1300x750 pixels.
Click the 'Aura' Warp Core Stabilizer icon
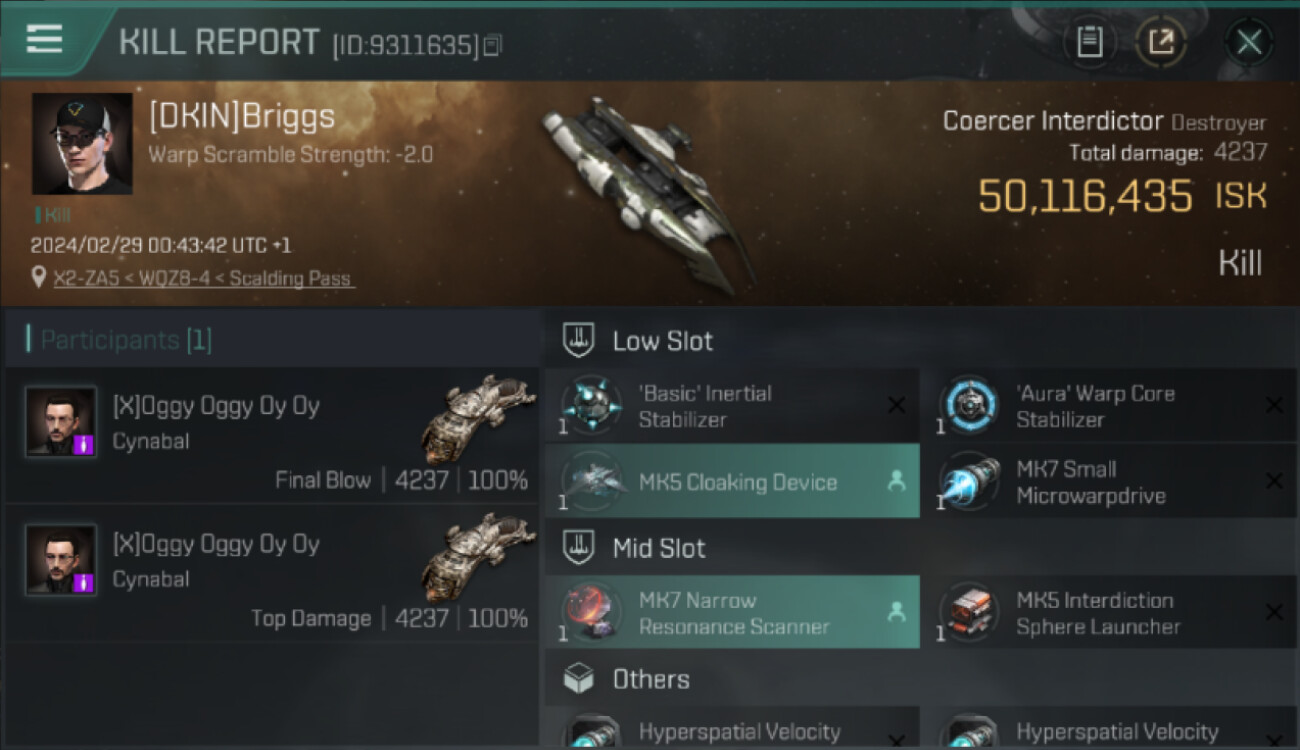(x=969, y=406)
